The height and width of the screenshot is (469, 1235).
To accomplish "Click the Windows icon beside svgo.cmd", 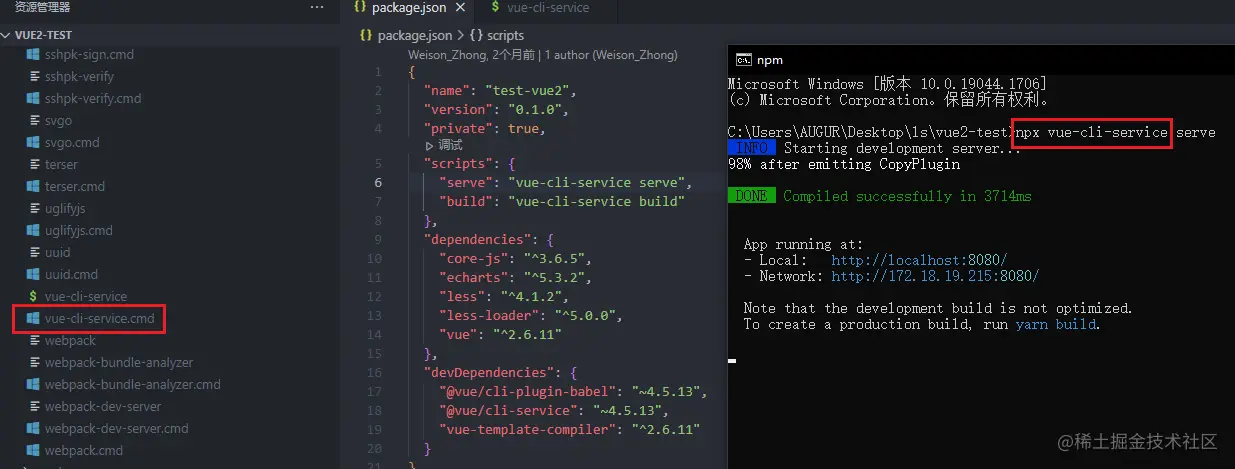I will [x=33, y=142].
